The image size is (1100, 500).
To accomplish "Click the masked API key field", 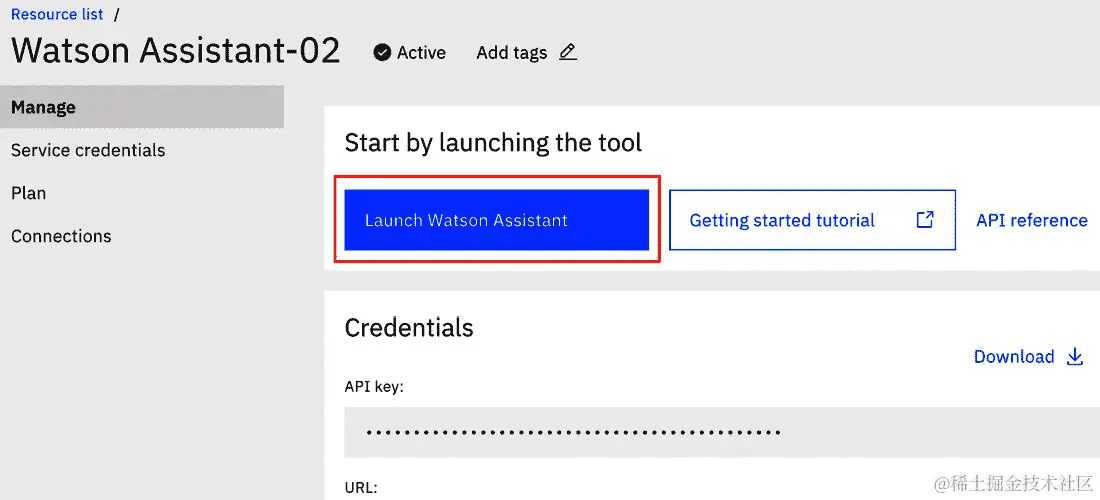I will click(x=722, y=432).
